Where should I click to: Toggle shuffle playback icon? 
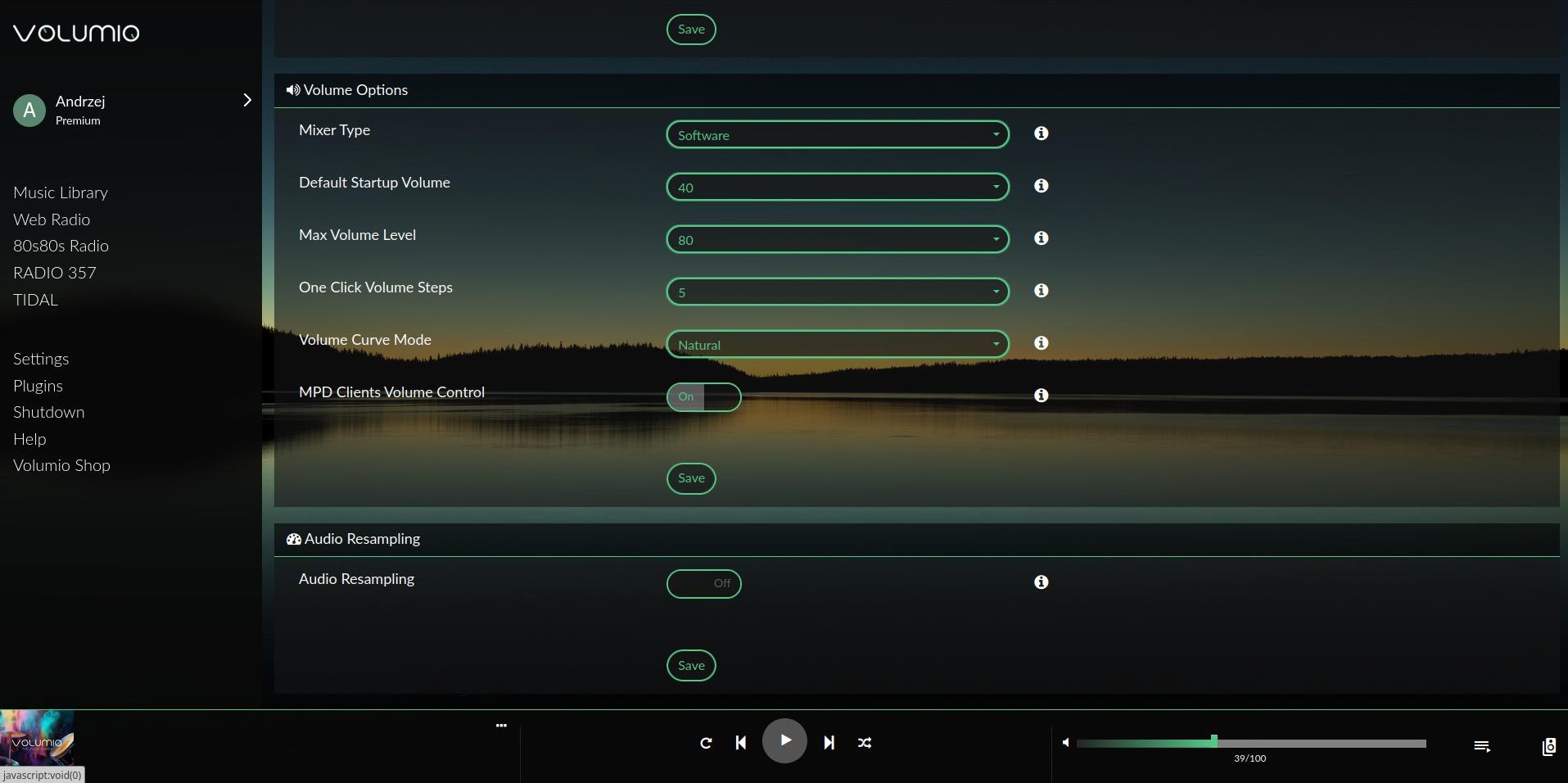click(865, 743)
